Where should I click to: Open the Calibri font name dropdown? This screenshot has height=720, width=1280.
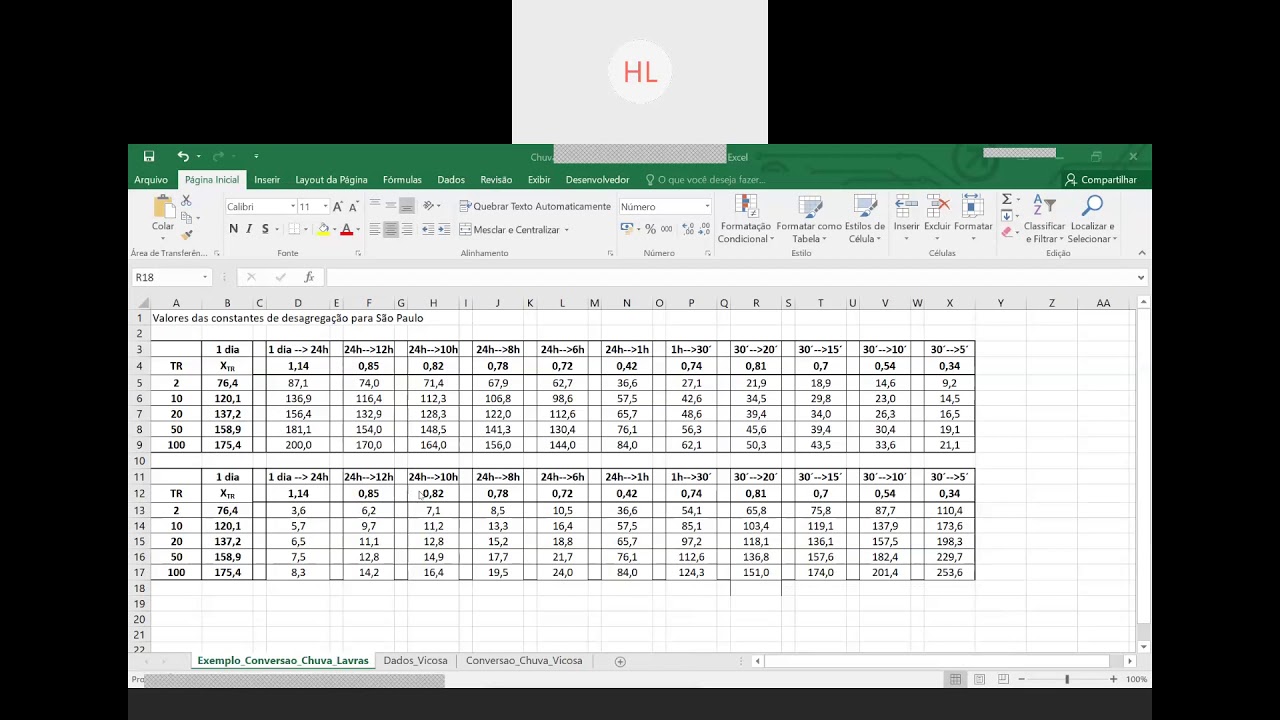[x=293, y=207]
